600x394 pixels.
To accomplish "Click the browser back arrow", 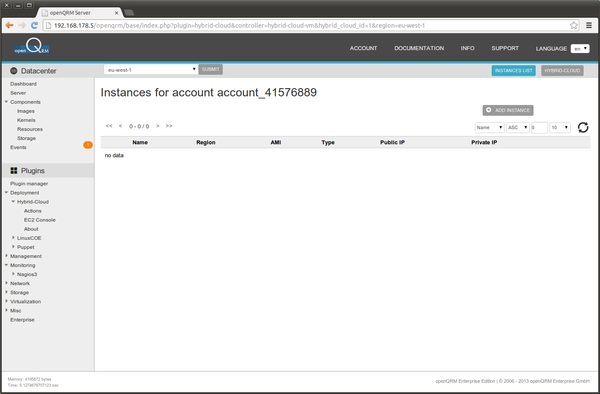I will tap(10, 25).
